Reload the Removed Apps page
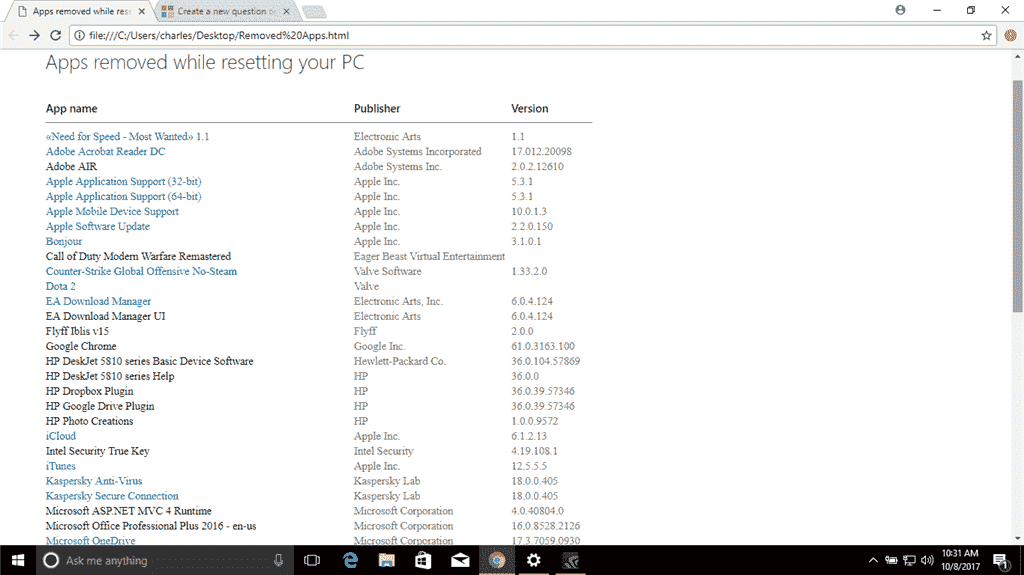The image size is (1024, 575). click(56, 35)
